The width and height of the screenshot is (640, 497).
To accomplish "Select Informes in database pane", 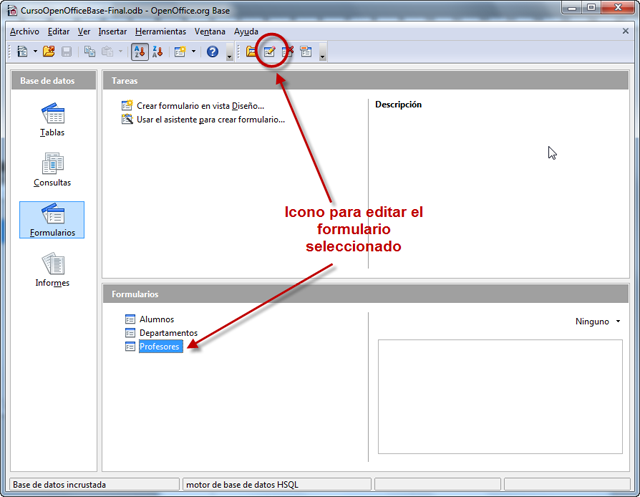I will [x=52, y=270].
